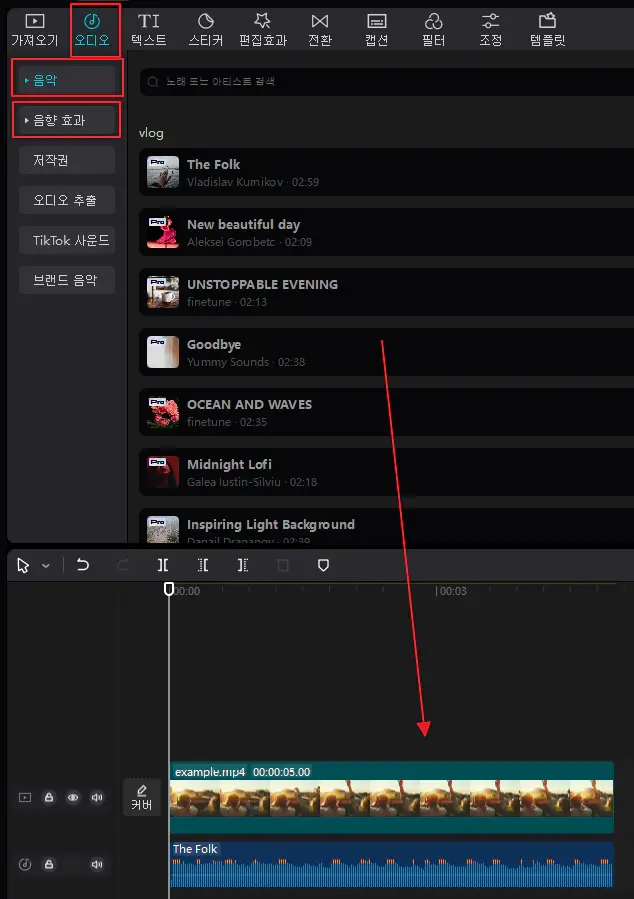
Task: Click the "OCEAN AND WAVES" title
Action: coord(249,405)
